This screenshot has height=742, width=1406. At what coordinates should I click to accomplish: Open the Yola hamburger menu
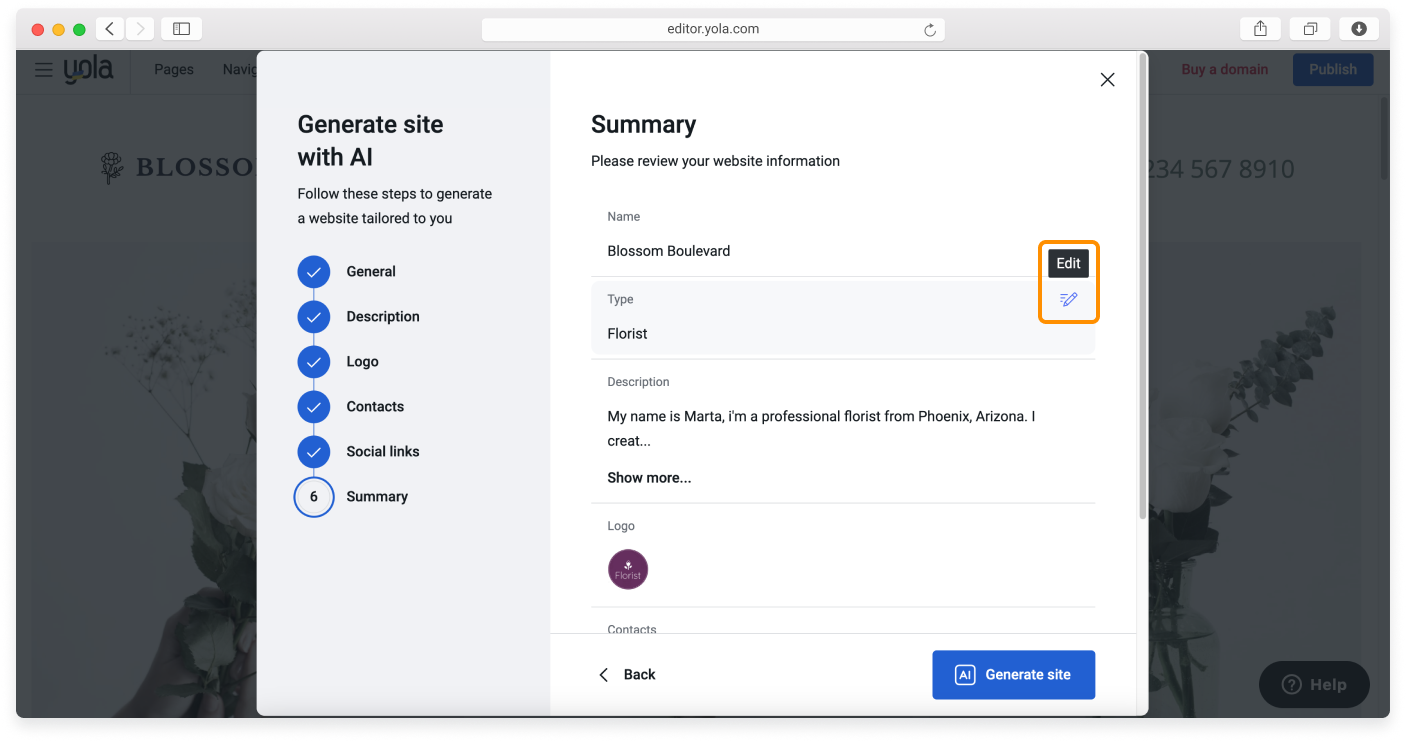[x=43, y=70]
